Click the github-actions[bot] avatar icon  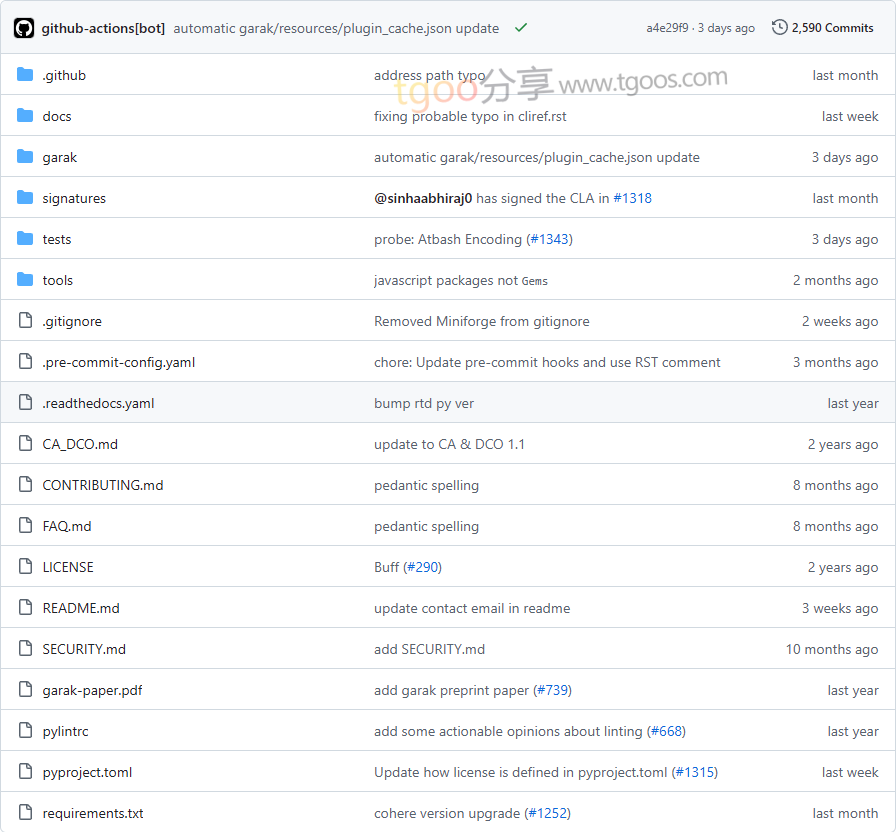tap(24, 28)
